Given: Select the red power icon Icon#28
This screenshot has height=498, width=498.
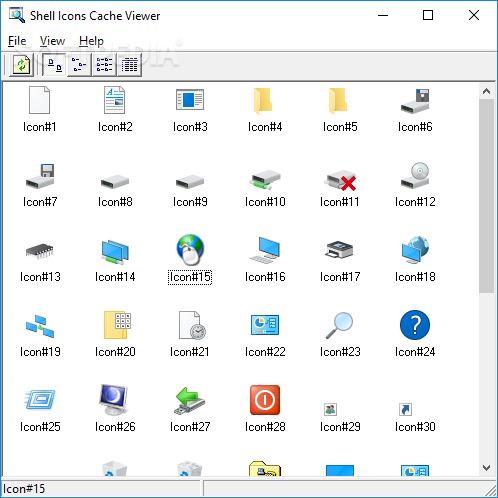Looking at the screenshot, I should coord(265,400).
